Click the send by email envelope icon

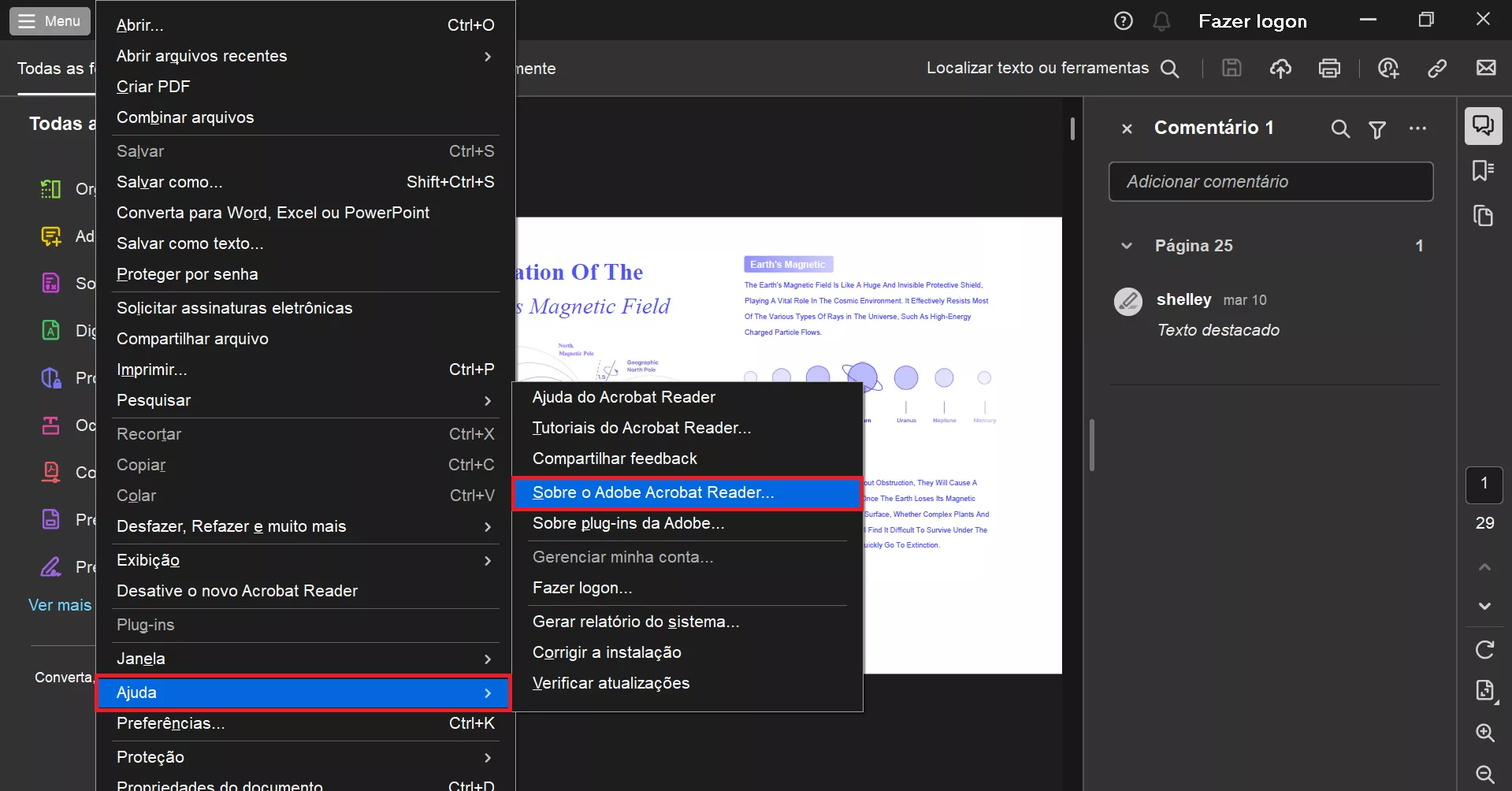(1486, 69)
